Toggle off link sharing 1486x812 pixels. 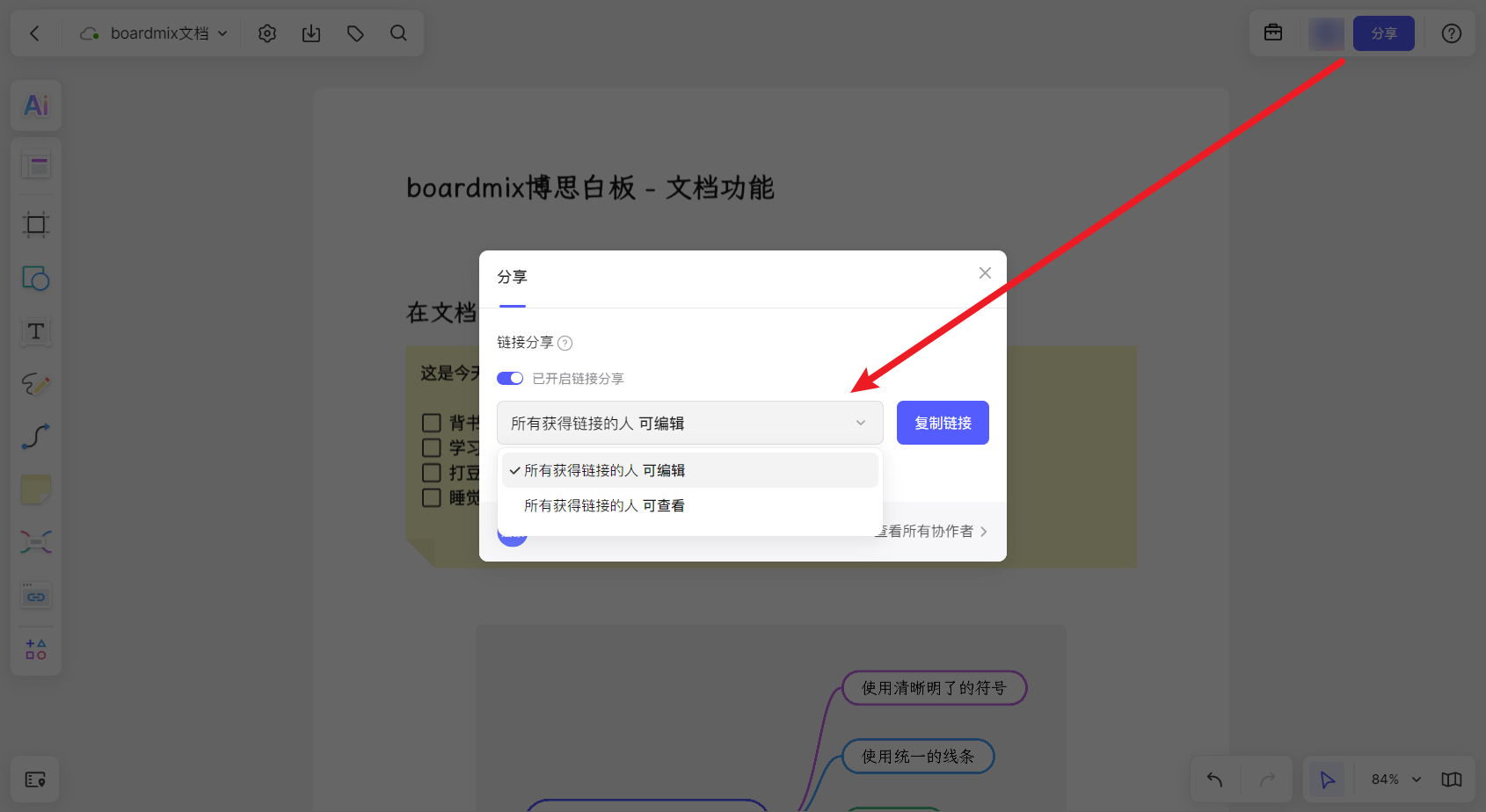pyautogui.click(x=510, y=378)
